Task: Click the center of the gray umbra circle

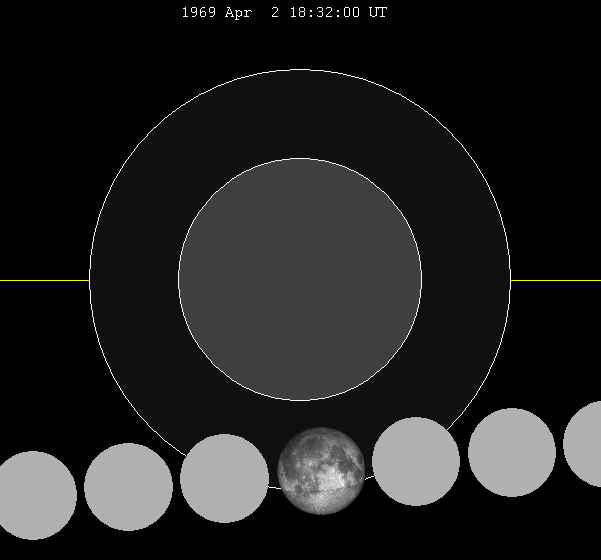Action: click(300, 279)
